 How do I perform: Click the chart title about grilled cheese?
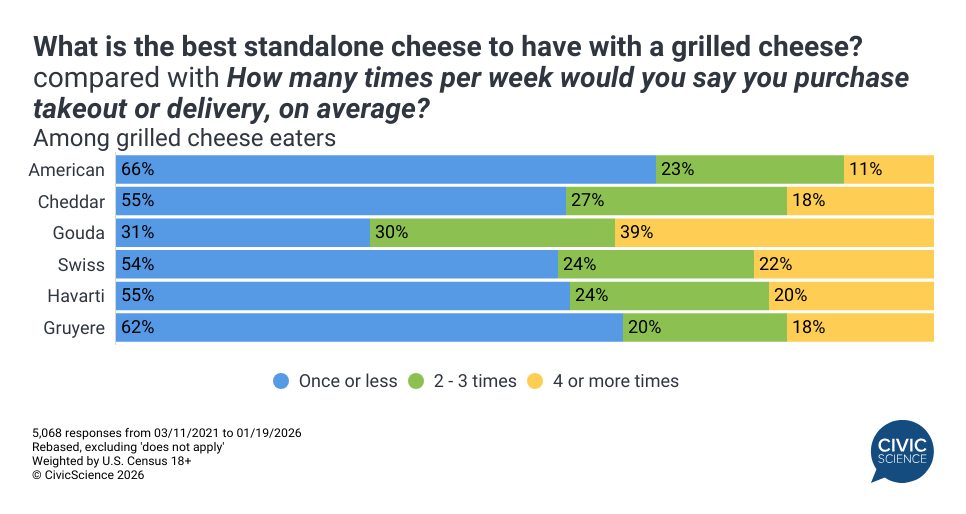pos(449,46)
